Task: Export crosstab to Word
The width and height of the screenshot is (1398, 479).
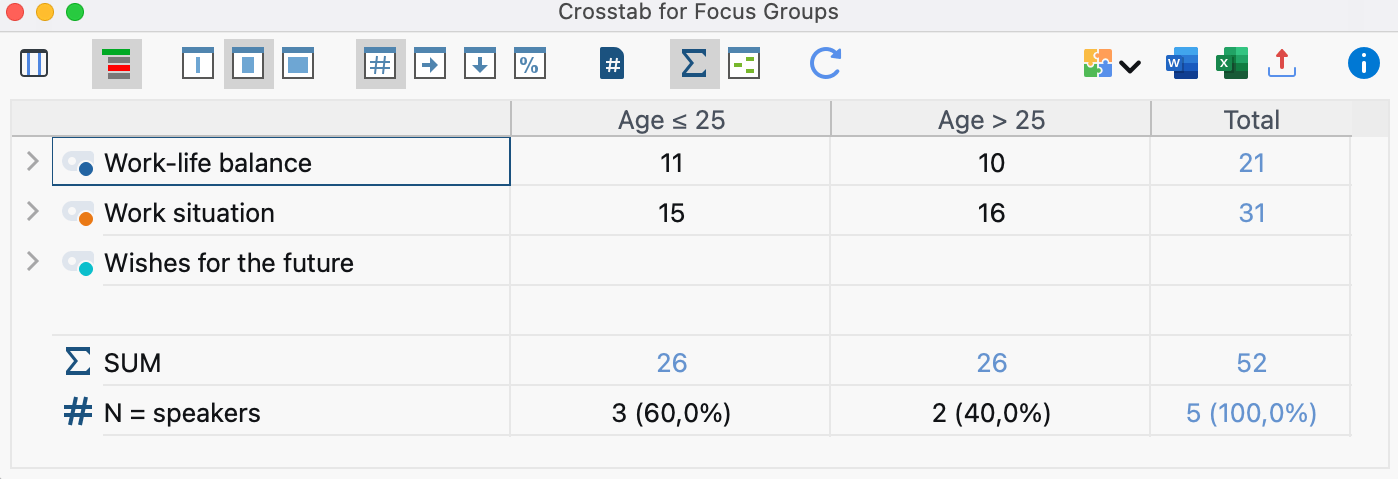Action: 1182,64
